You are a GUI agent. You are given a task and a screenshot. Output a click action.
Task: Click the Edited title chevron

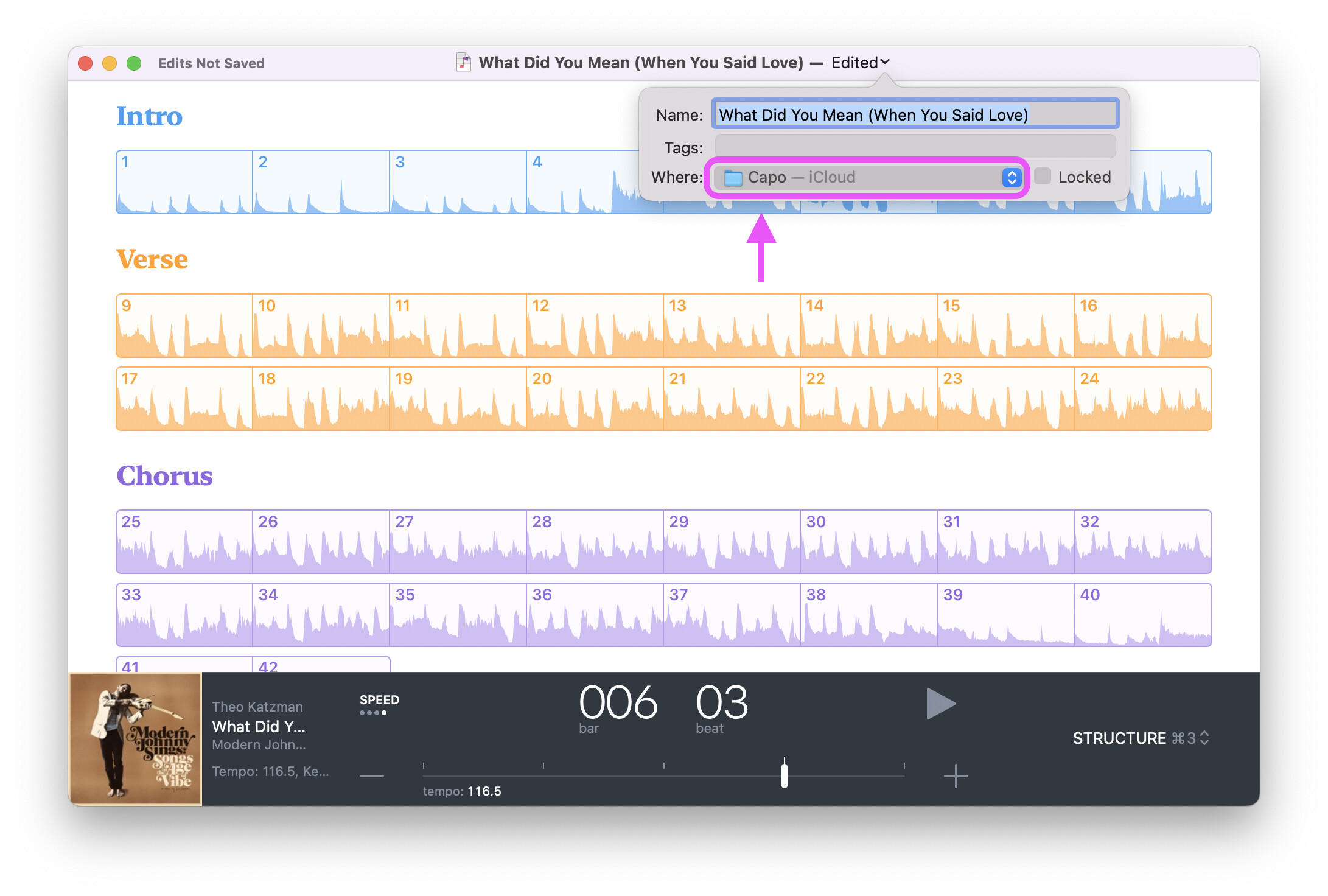point(885,62)
